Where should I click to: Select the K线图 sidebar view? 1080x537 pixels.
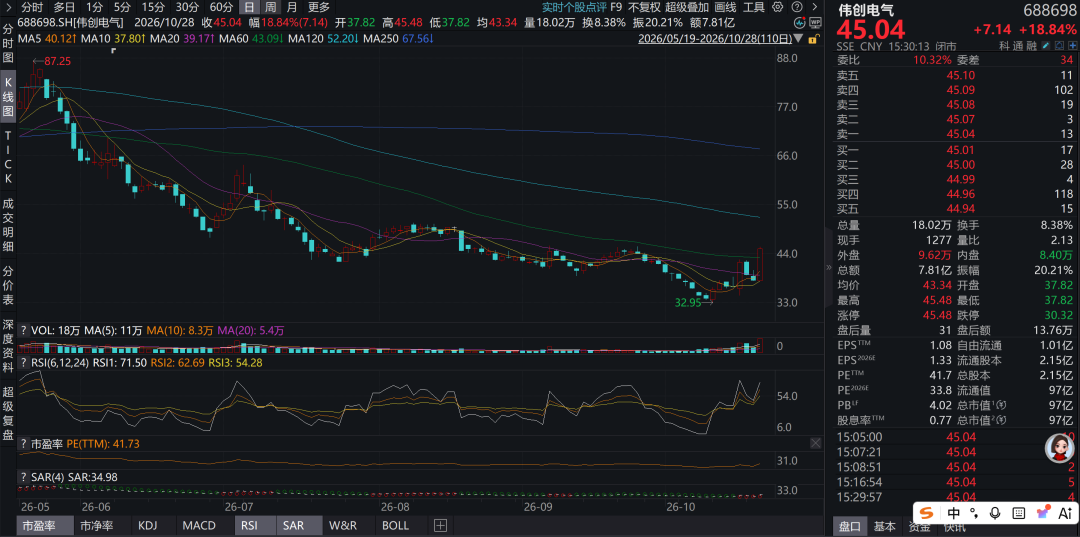coord(8,94)
